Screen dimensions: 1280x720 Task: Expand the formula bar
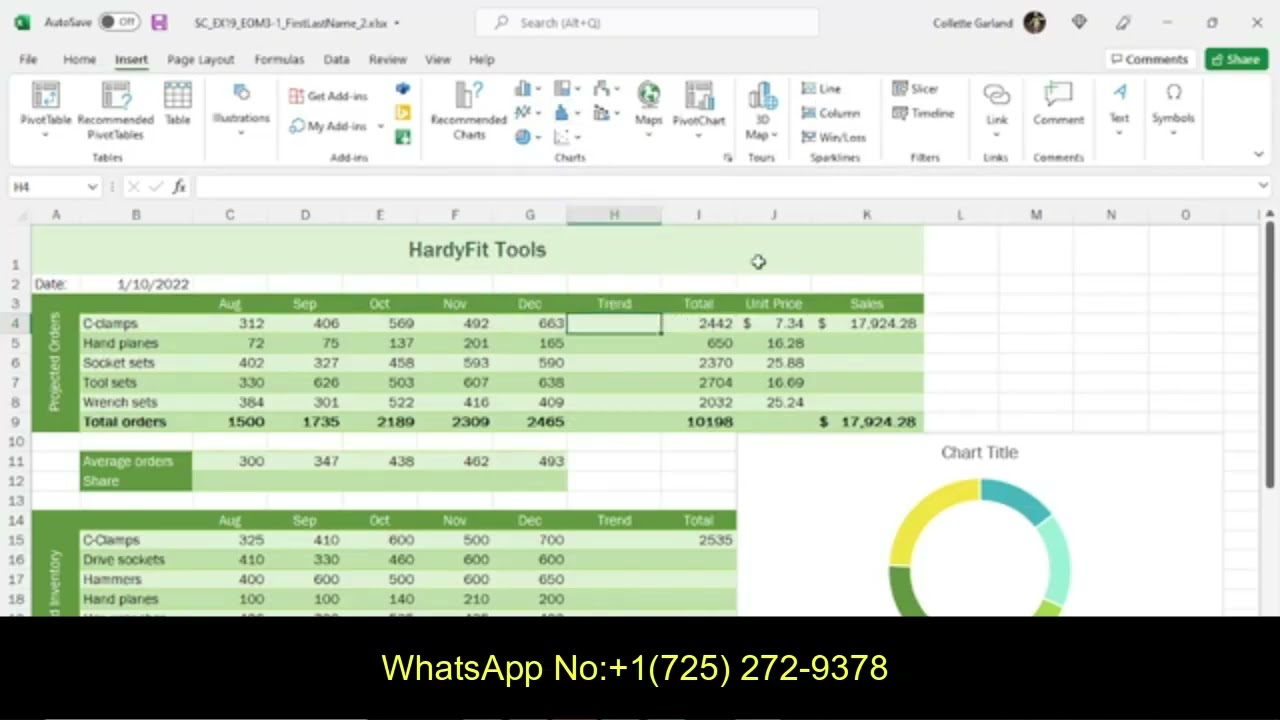pos(1263,186)
